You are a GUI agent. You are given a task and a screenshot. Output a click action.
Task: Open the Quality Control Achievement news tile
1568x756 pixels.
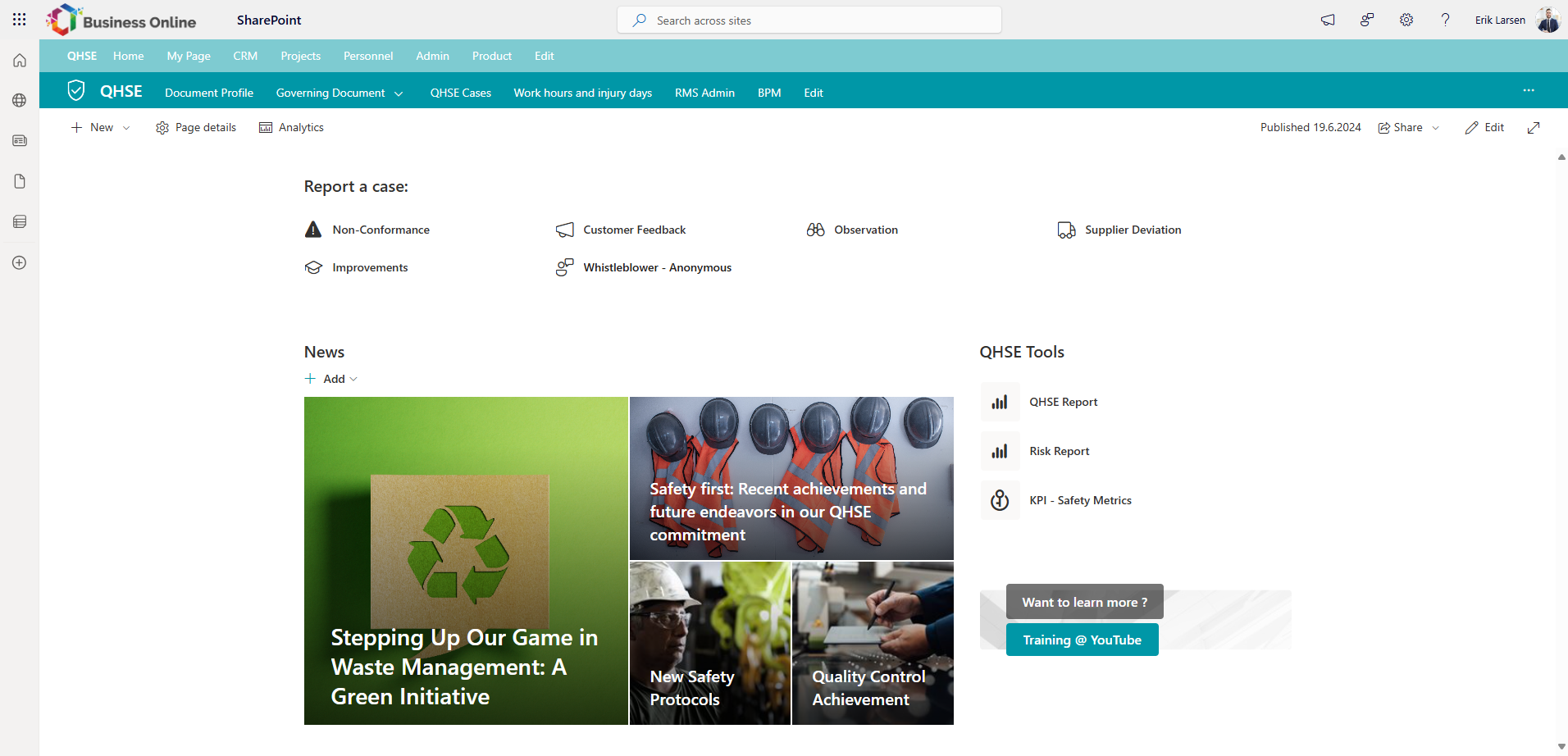pyautogui.click(x=873, y=644)
